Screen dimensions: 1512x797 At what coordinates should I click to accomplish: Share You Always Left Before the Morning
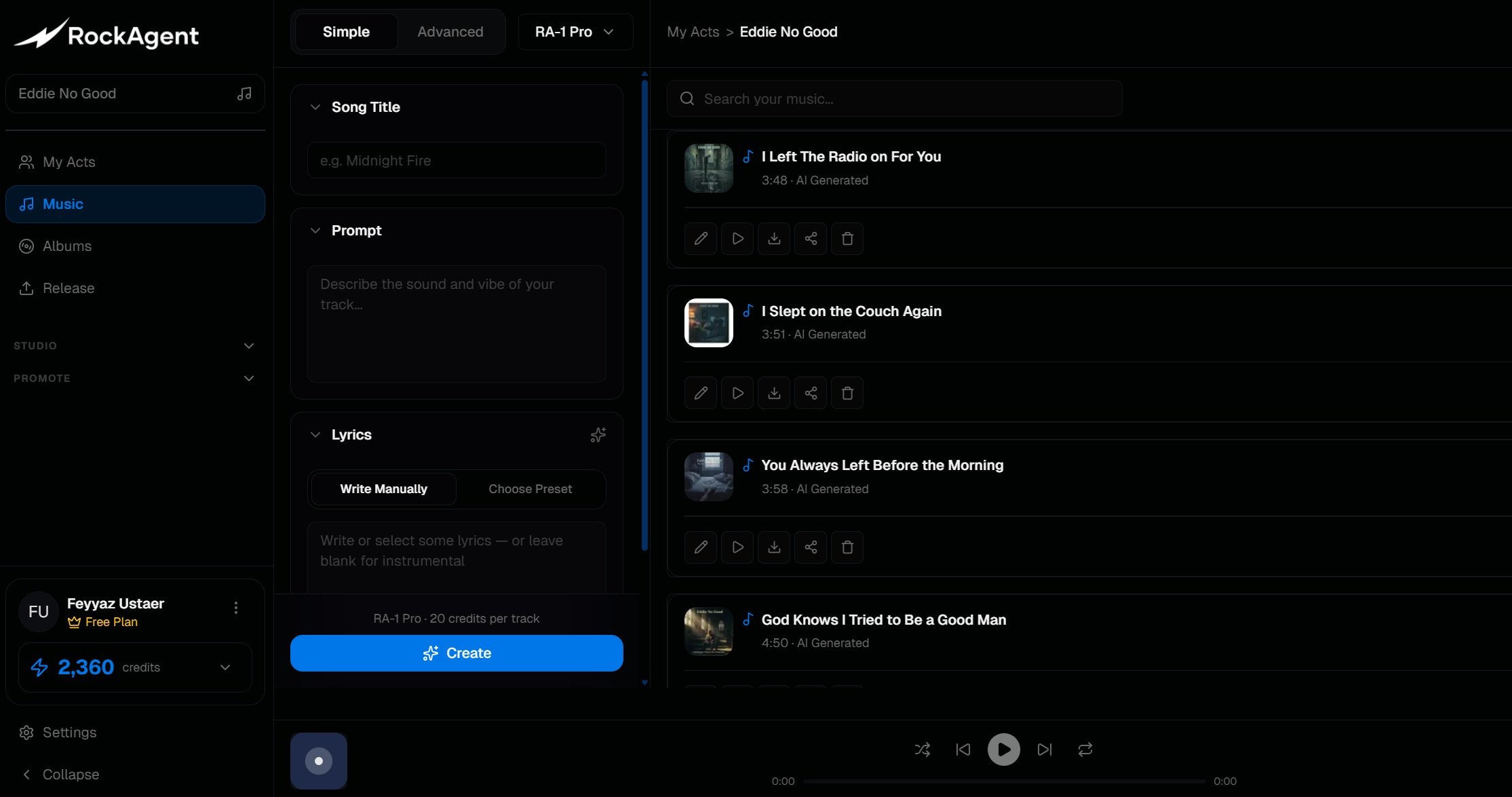point(811,547)
